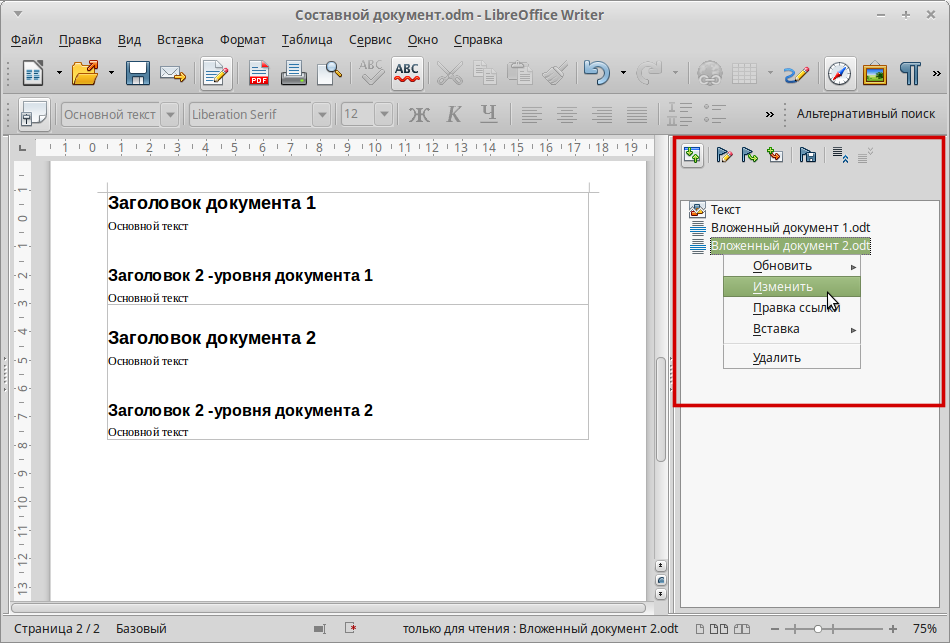Open the font name dropdown arrow
The width and height of the screenshot is (950, 643).
(322, 114)
